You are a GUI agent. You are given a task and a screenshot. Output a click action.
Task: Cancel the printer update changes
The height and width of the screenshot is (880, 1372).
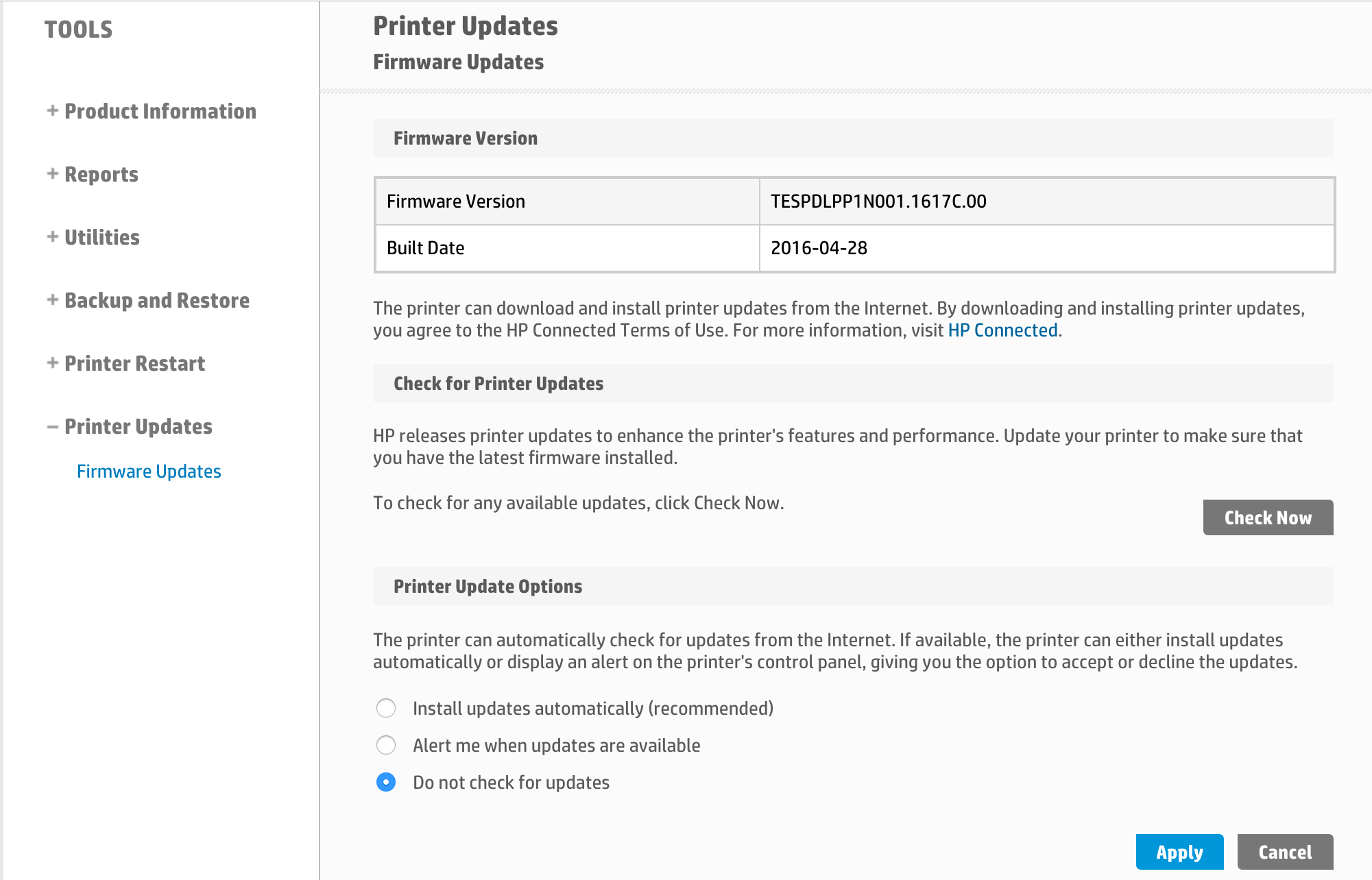click(1284, 852)
